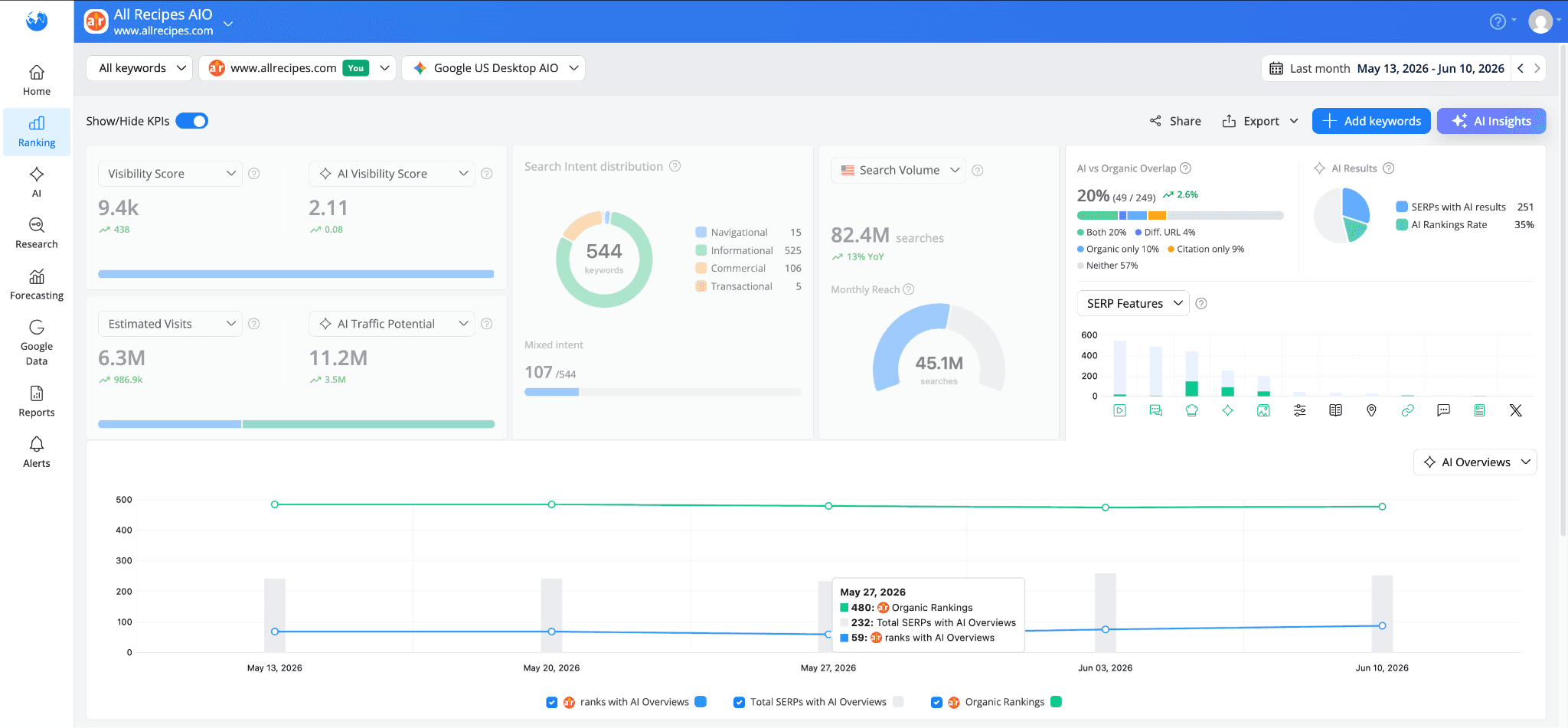Click the green swatch beside Organic Rankings legend

pos(1056,702)
